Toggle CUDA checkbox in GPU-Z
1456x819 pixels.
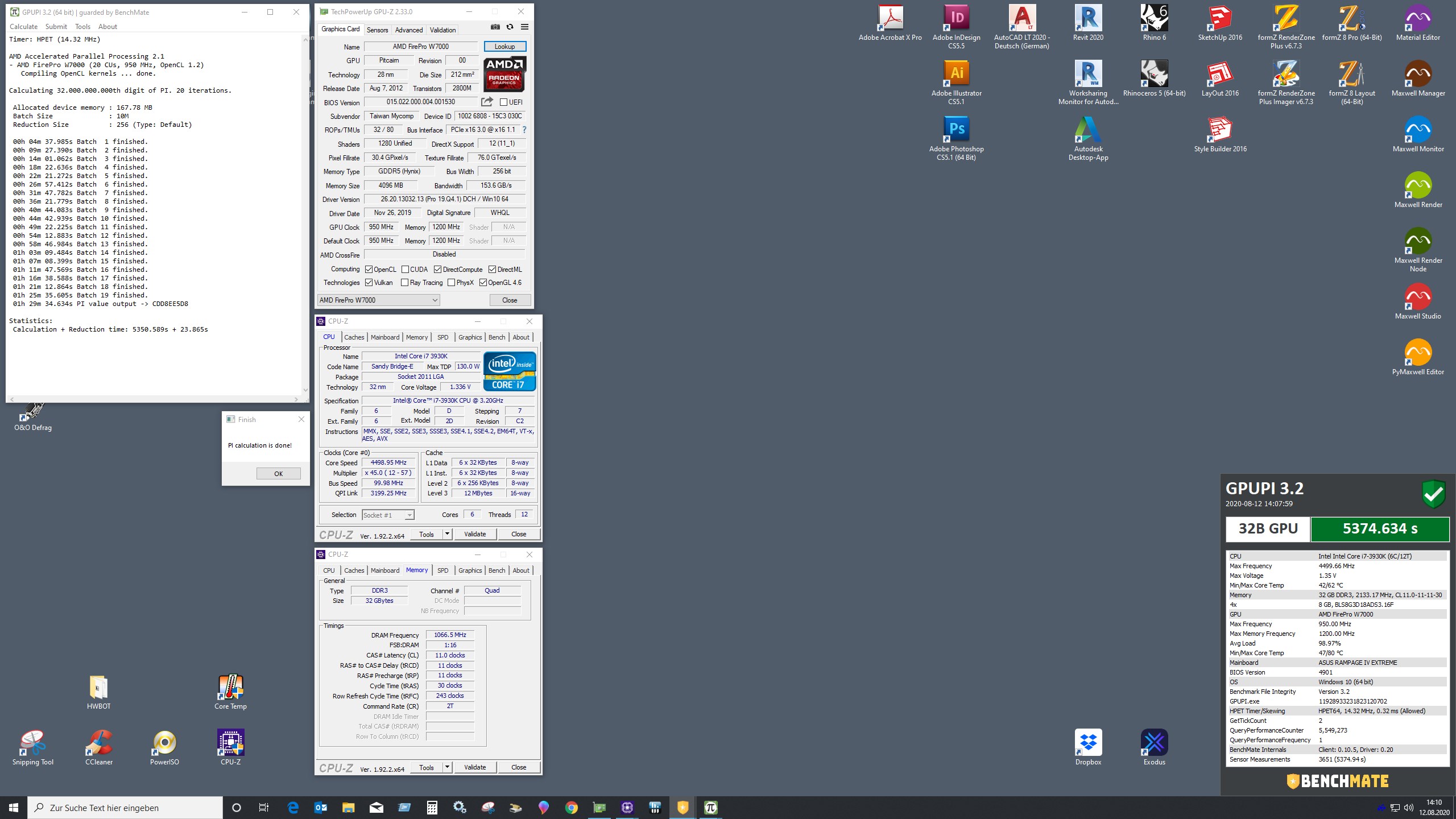[405, 270]
